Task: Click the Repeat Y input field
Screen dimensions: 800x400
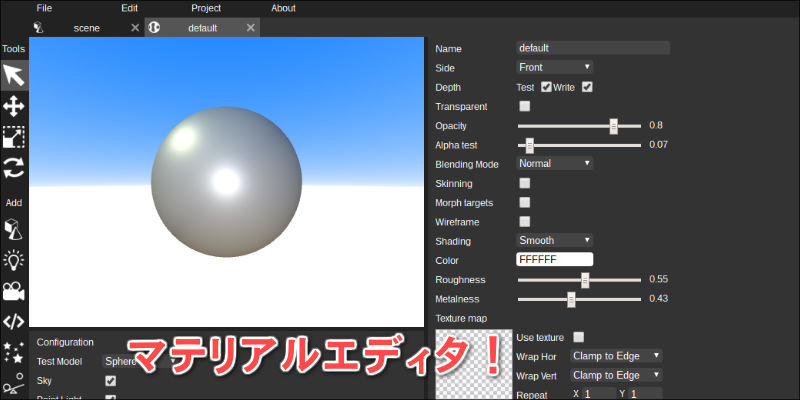Action: (x=645, y=394)
